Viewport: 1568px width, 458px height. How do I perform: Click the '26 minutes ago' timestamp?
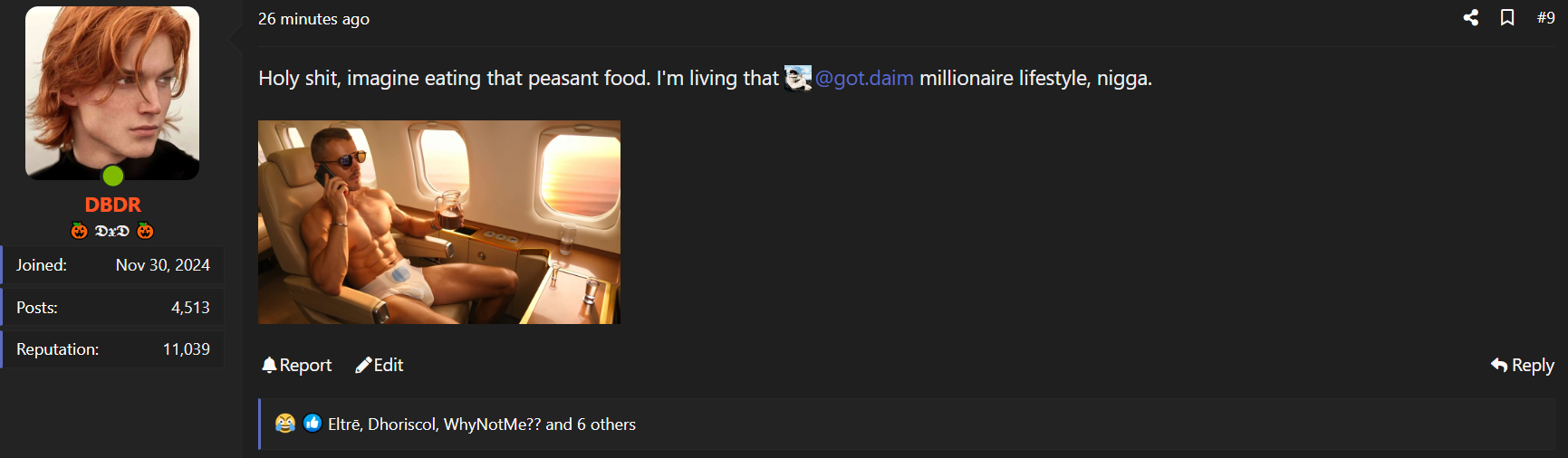(313, 19)
